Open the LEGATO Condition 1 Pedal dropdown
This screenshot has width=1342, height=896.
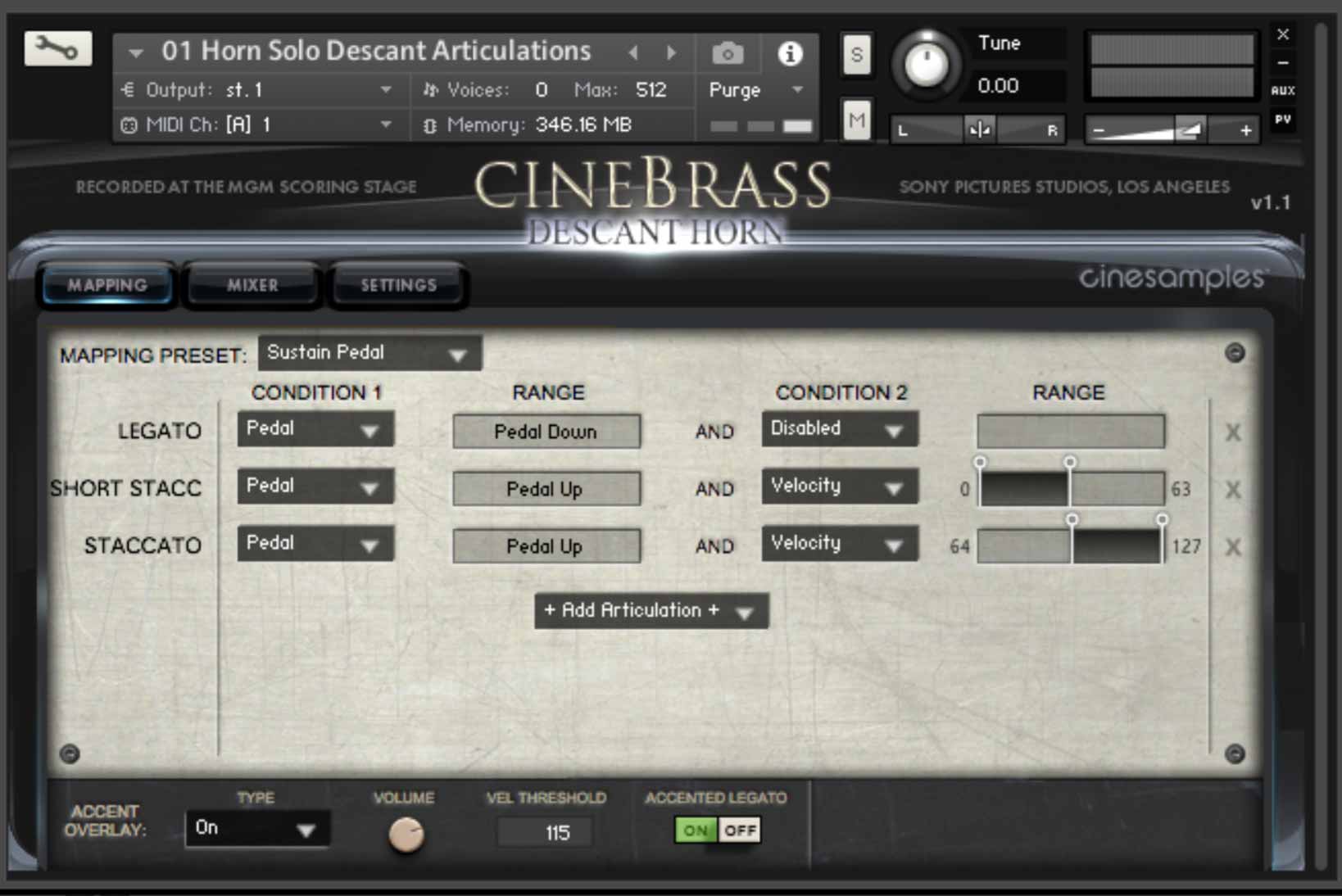[x=315, y=428]
